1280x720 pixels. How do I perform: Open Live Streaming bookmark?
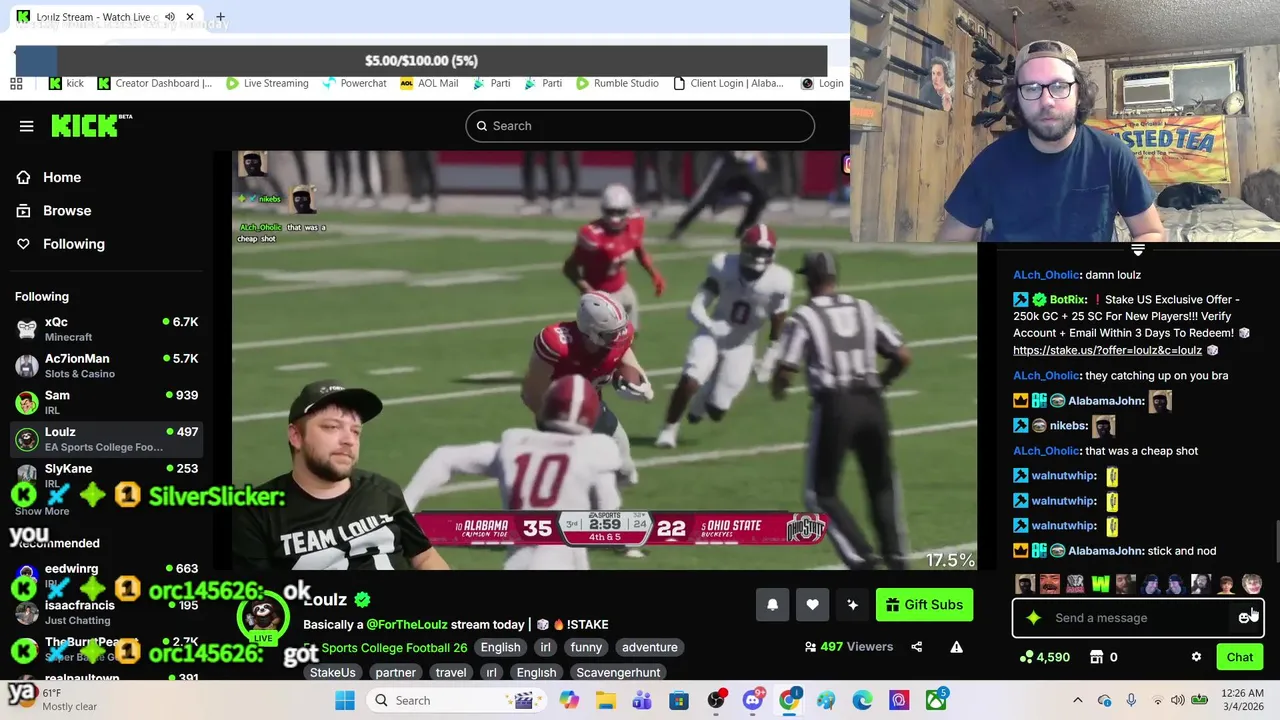(x=267, y=83)
